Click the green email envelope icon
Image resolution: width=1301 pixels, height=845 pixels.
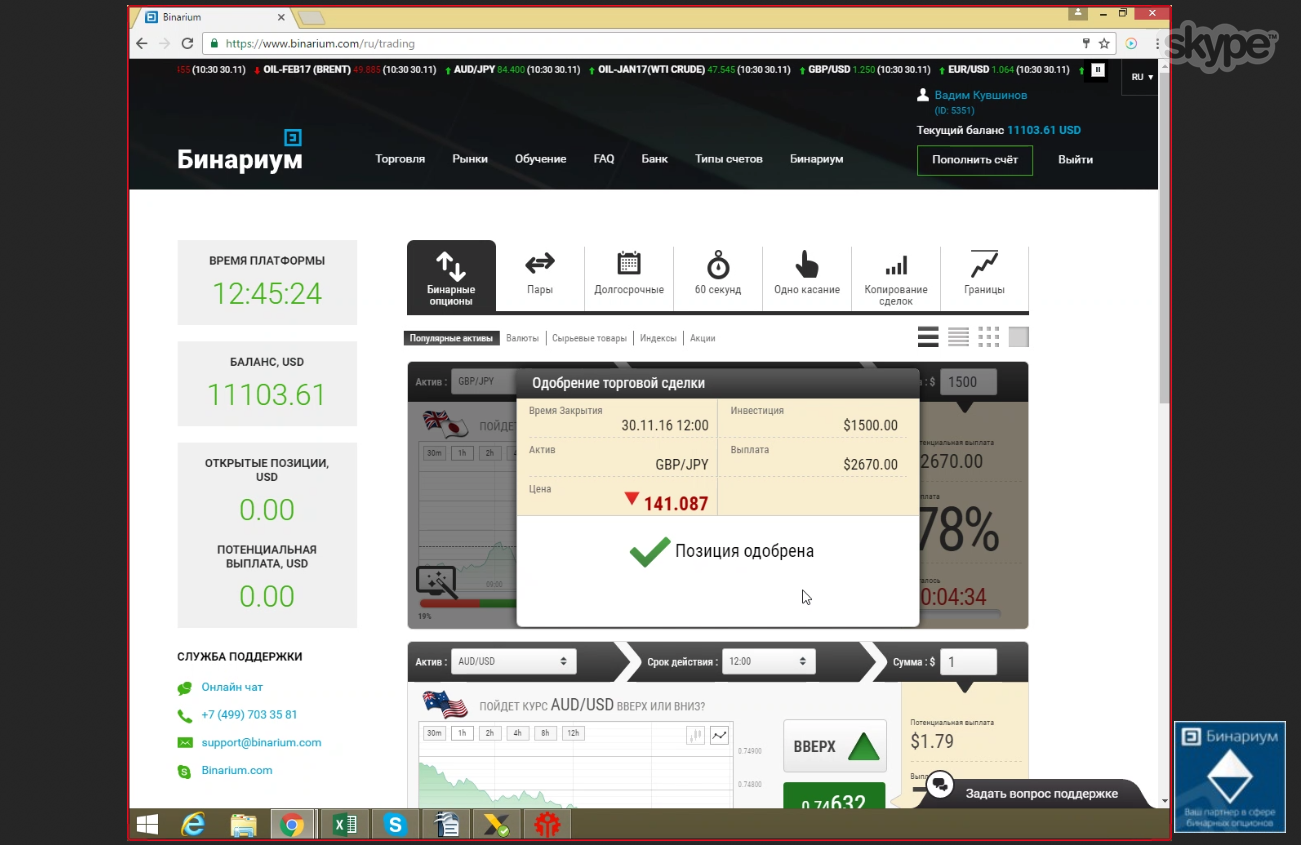coord(185,743)
